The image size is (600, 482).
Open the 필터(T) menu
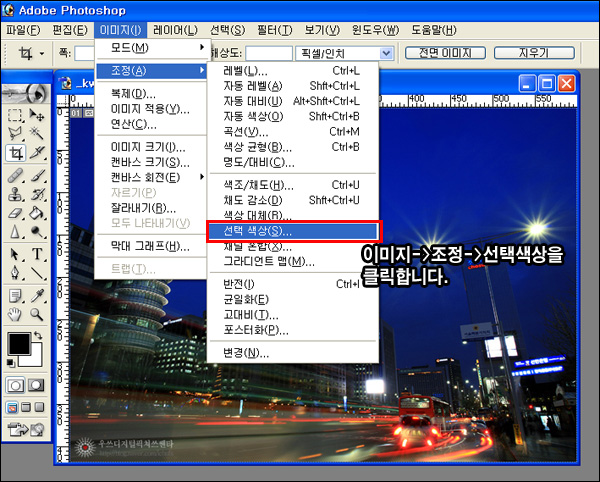[x=274, y=30]
